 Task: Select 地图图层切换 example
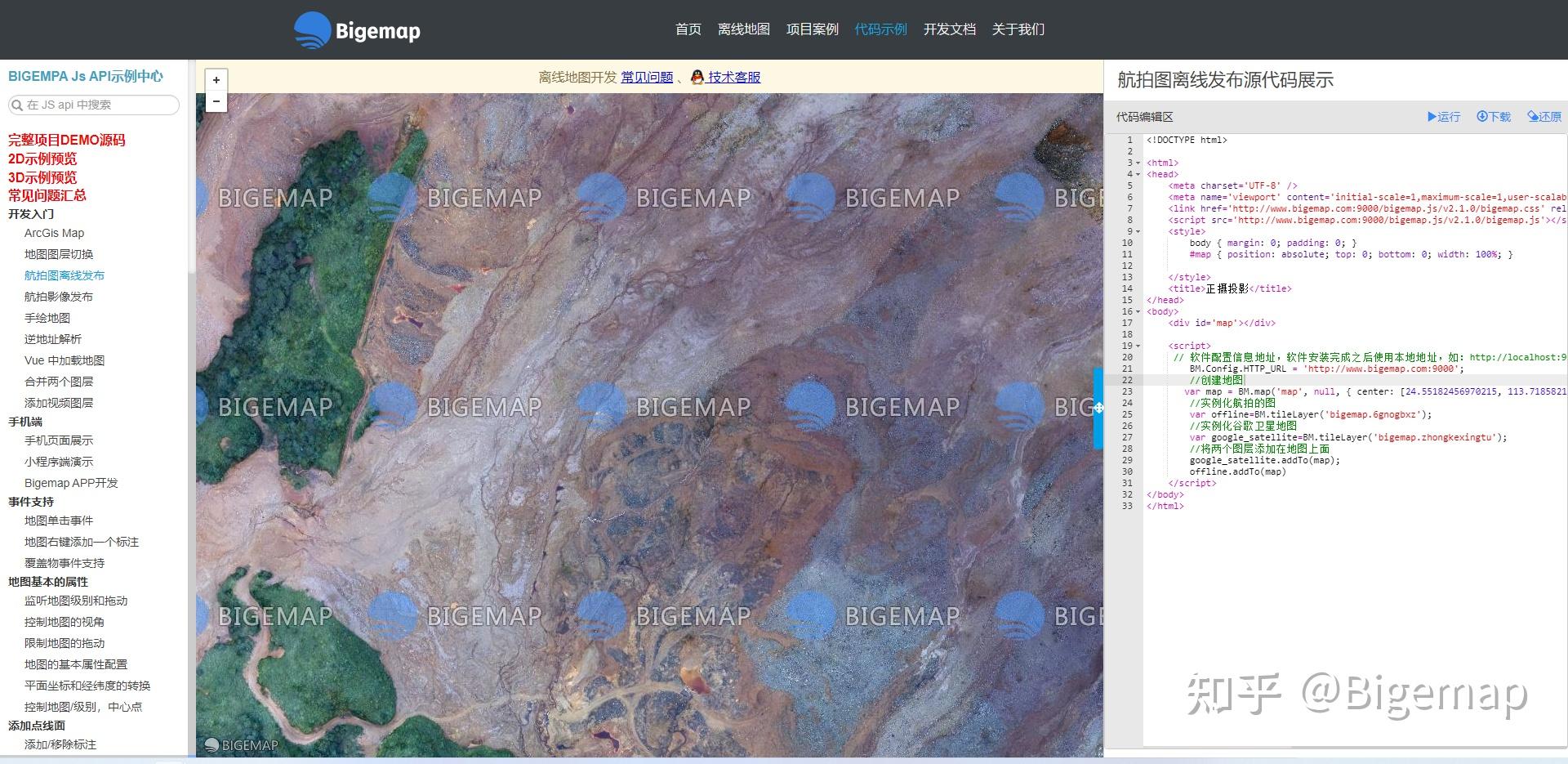(59, 254)
